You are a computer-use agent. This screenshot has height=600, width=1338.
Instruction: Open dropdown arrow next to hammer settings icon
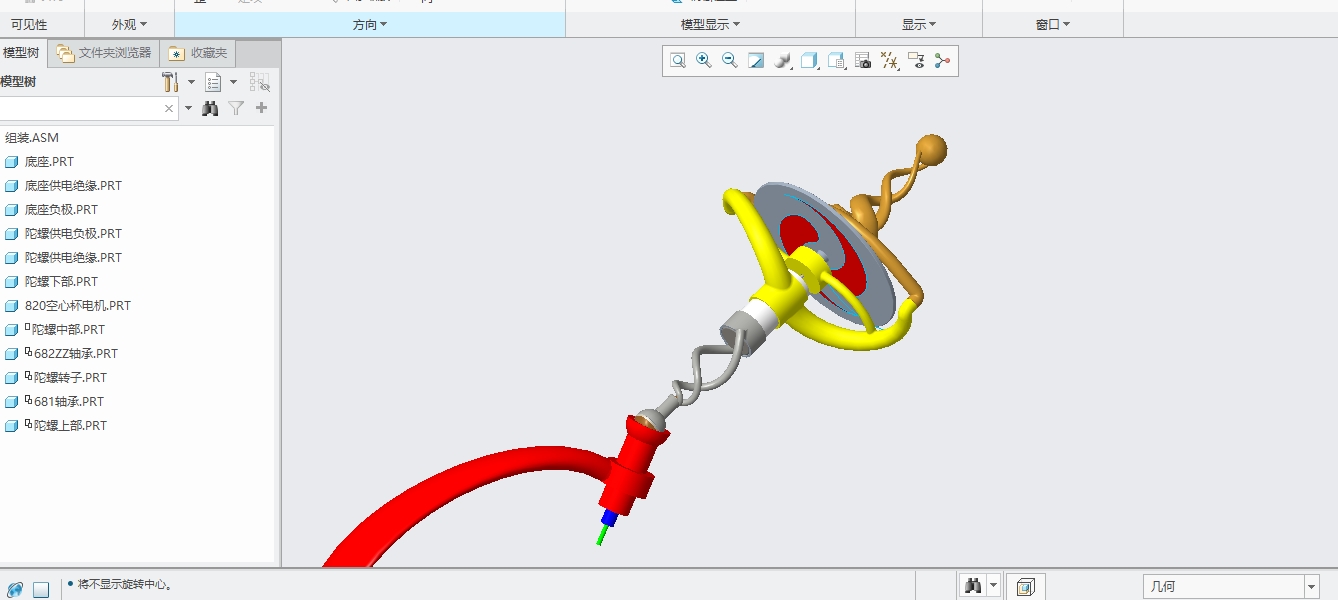coord(191,82)
